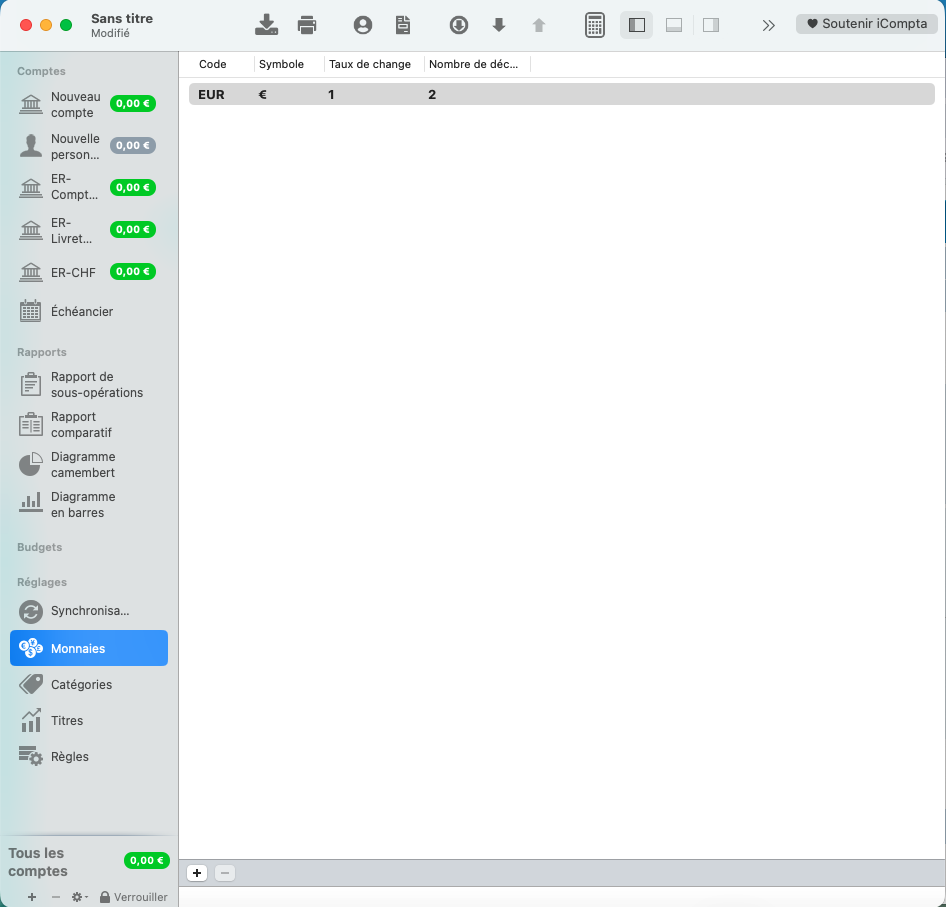Image resolution: width=946 pixels, height=907 pixels.
Task: Toggle the right sidebar panel
Action: click(711, 25)
